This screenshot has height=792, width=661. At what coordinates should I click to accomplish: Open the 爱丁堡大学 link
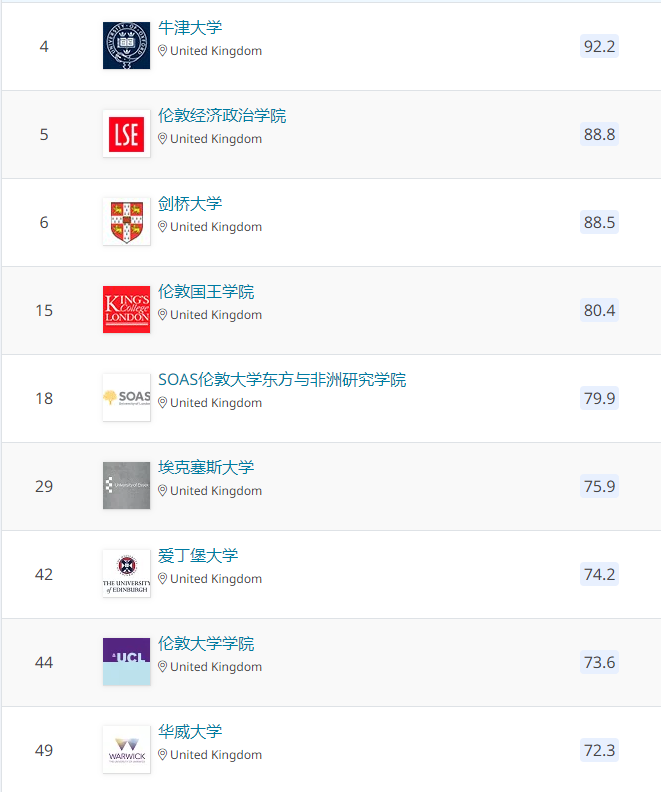pos(198,556)
